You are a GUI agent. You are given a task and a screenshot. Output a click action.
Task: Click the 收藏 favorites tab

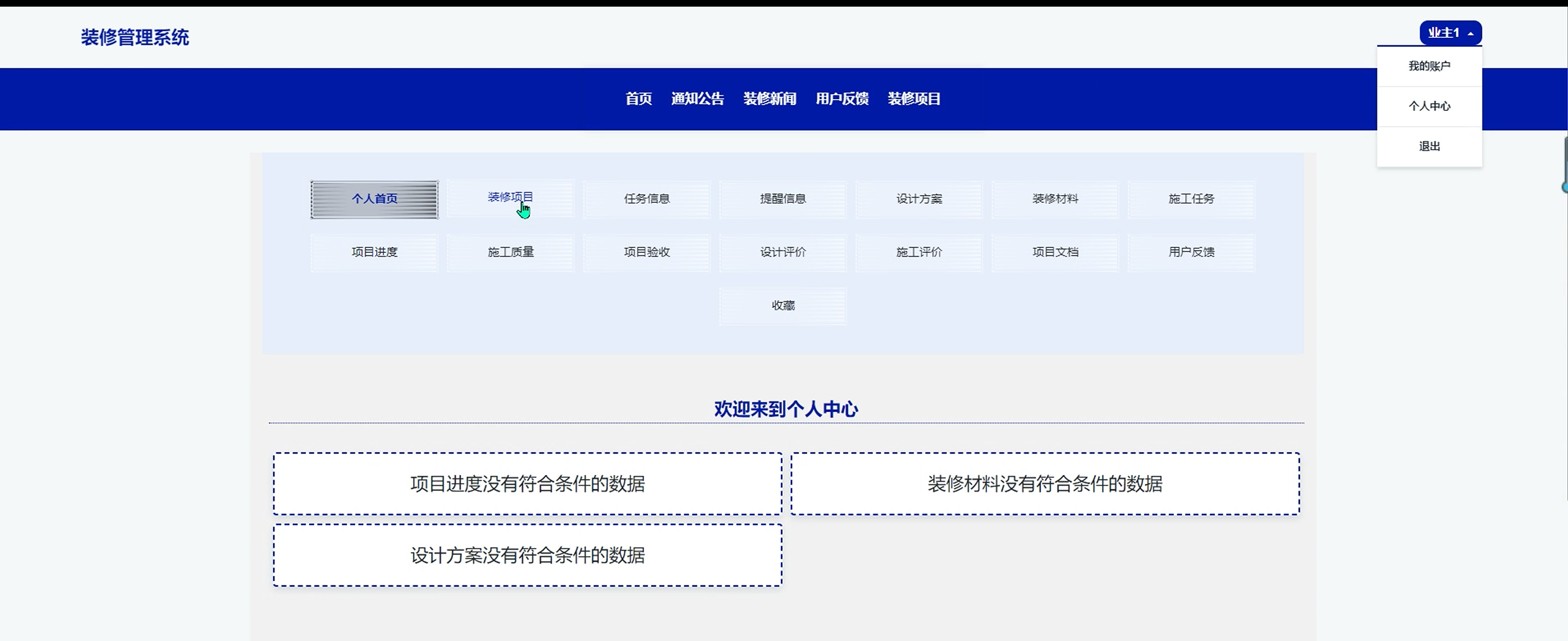pyautogui.click(x=783, y=305)
